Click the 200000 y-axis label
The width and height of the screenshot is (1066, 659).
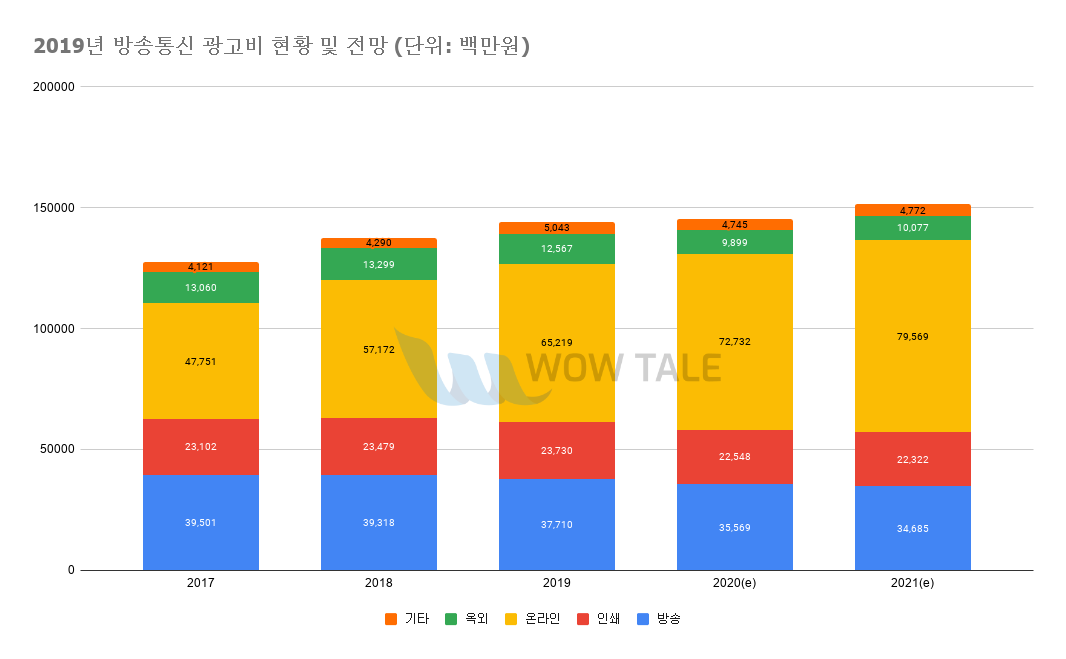click(54, 87)
